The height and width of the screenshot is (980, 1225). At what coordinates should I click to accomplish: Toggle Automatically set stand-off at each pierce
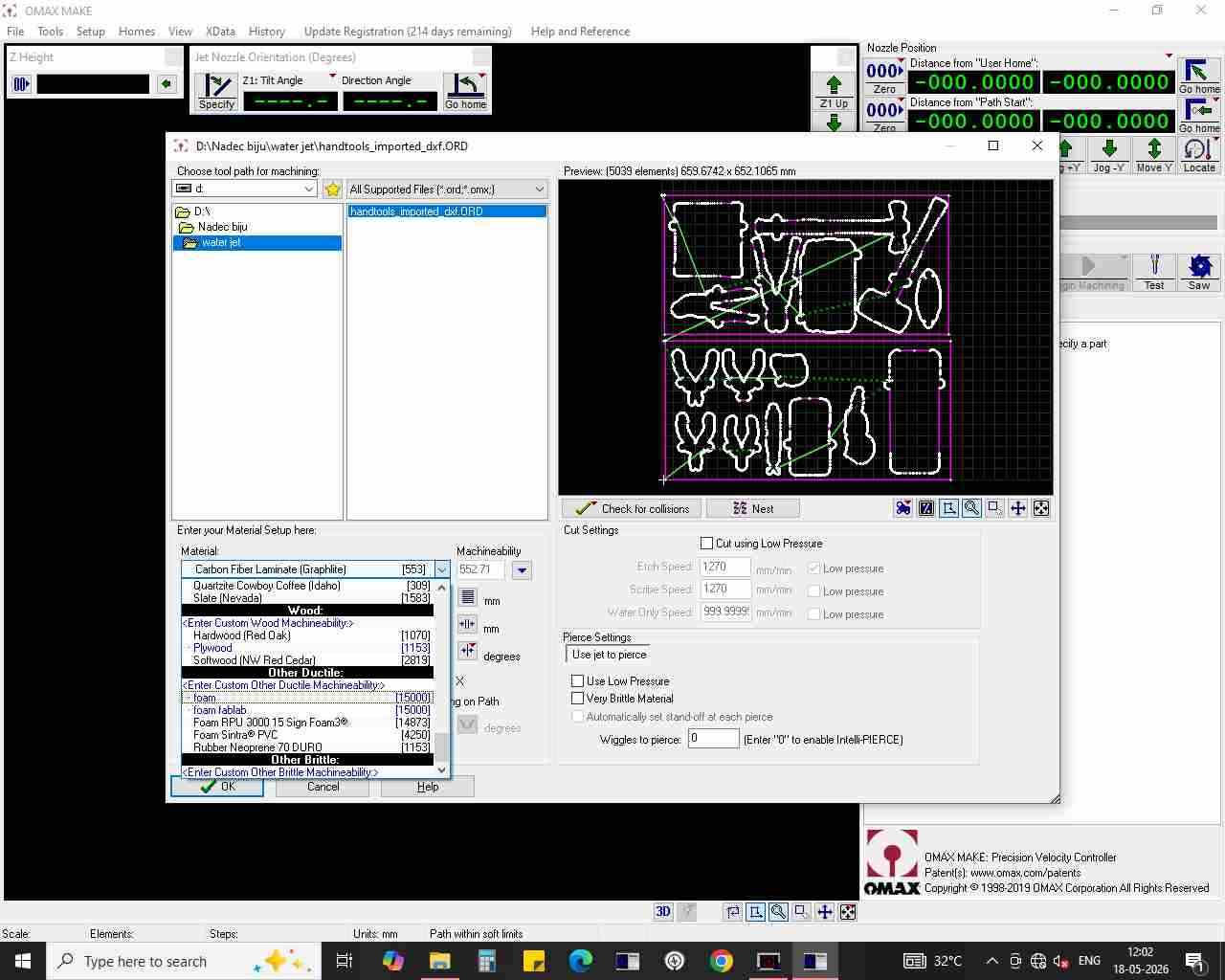pyautogui.click(x=577, y=717)
